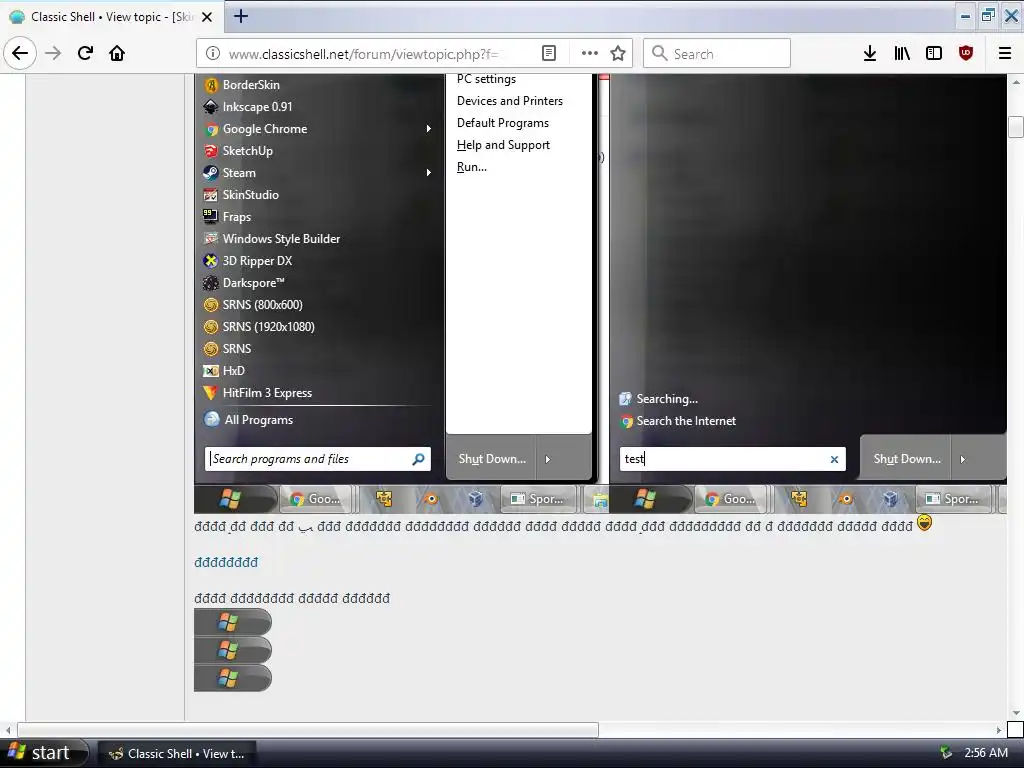
Task: Click the Searching... result row
Action: point(659,399)
